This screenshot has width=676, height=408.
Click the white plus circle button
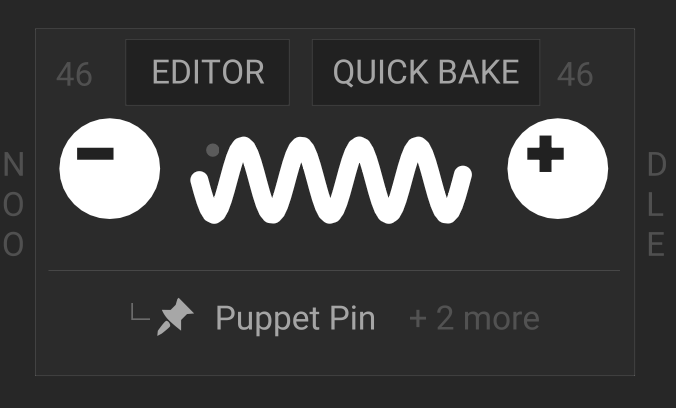558,169
